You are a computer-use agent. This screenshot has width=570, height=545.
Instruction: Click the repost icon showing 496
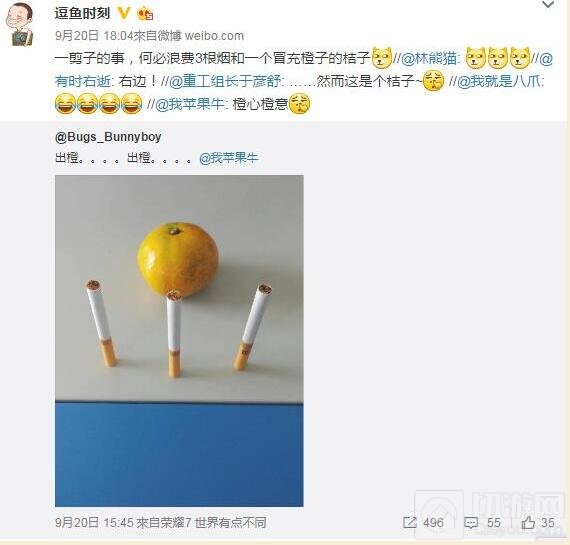coord(409,523)
